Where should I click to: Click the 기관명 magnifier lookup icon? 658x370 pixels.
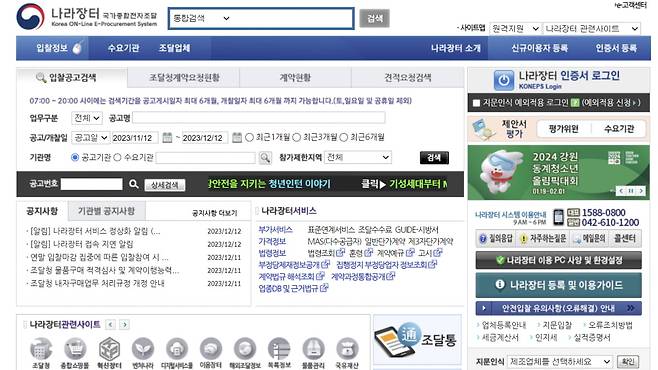(265, 158)
